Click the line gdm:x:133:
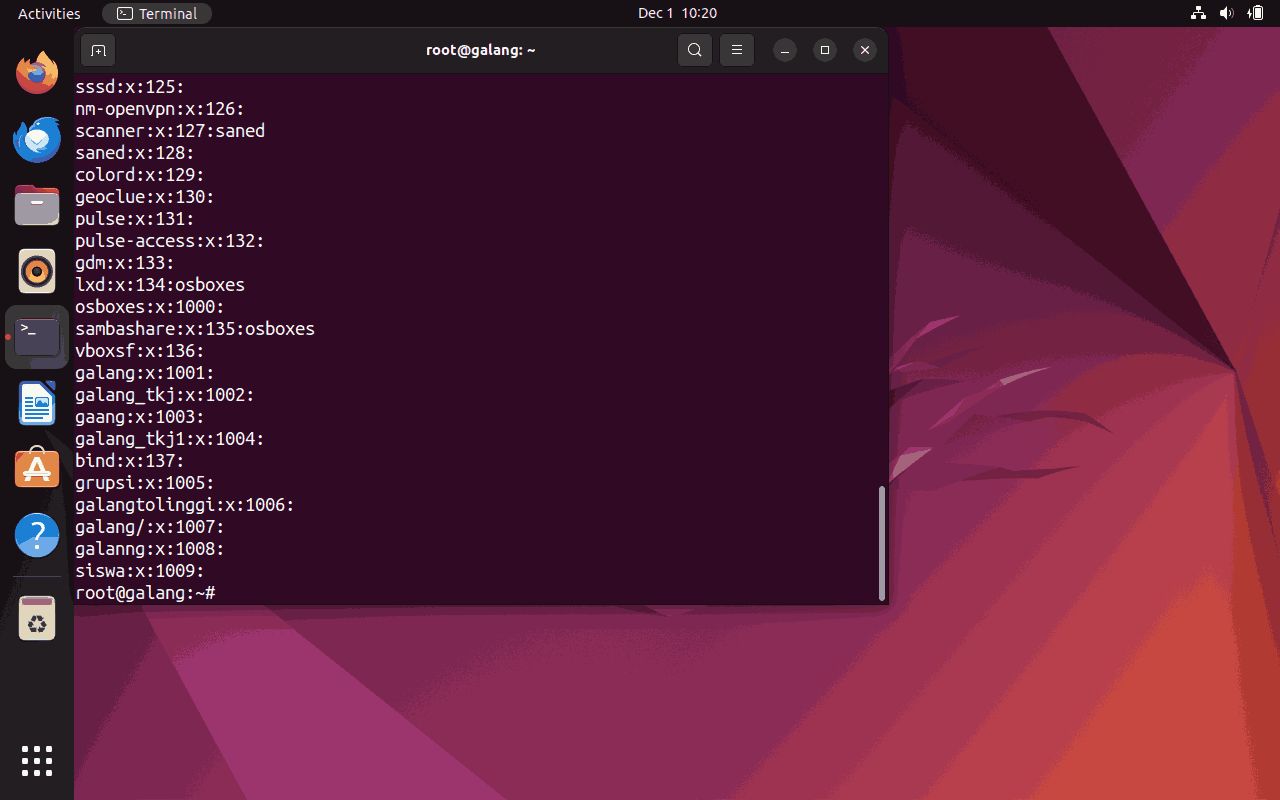The image size is (1280, 800). coord(125,263)
